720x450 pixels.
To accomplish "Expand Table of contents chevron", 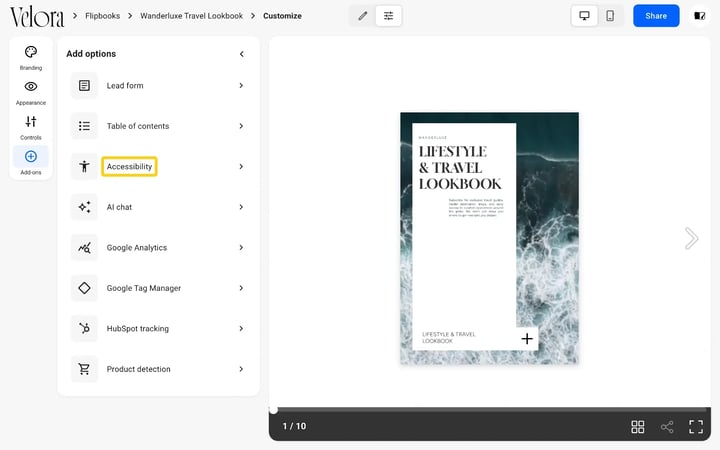I will 241,126.
